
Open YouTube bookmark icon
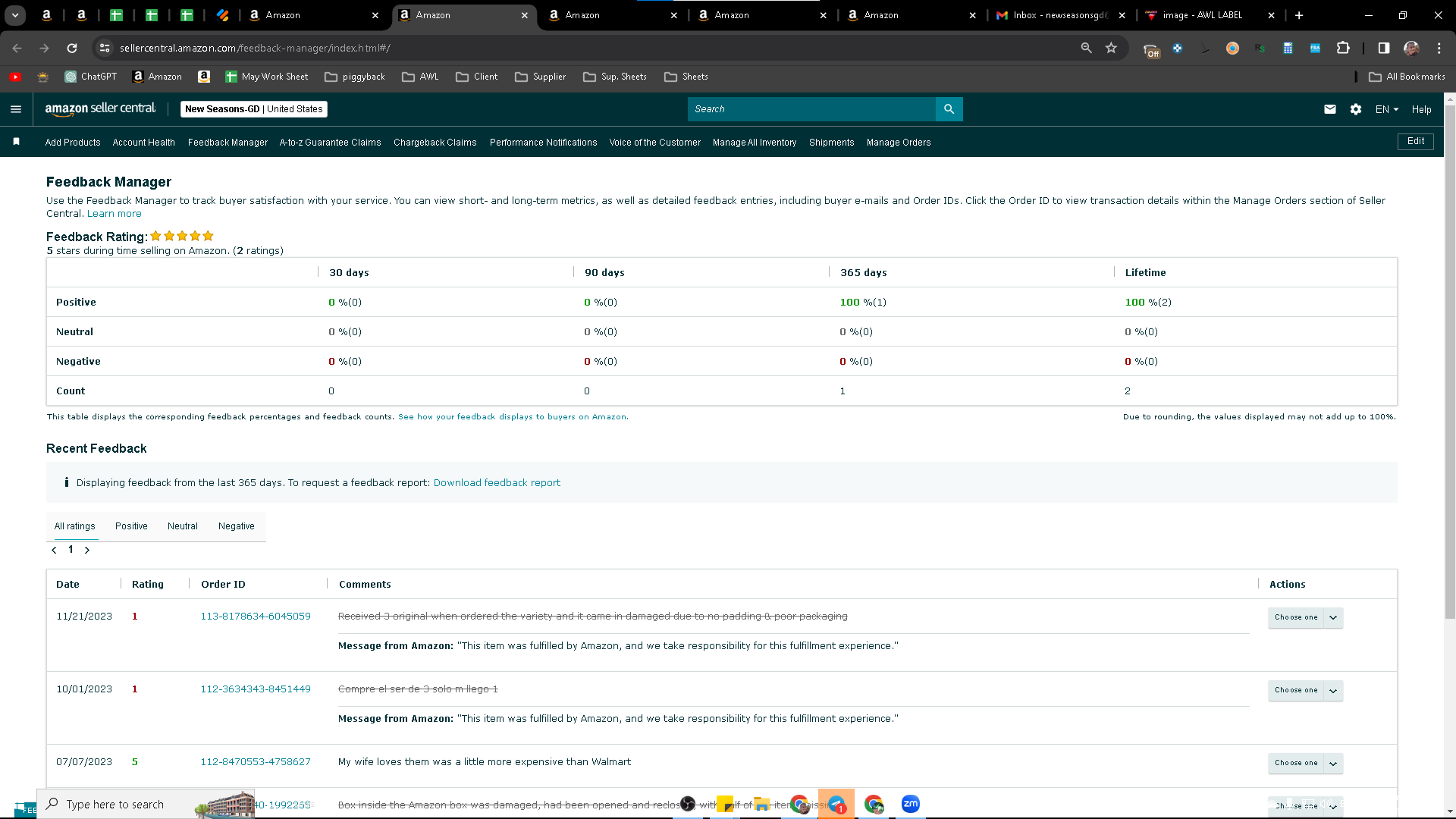coord(15,77)
